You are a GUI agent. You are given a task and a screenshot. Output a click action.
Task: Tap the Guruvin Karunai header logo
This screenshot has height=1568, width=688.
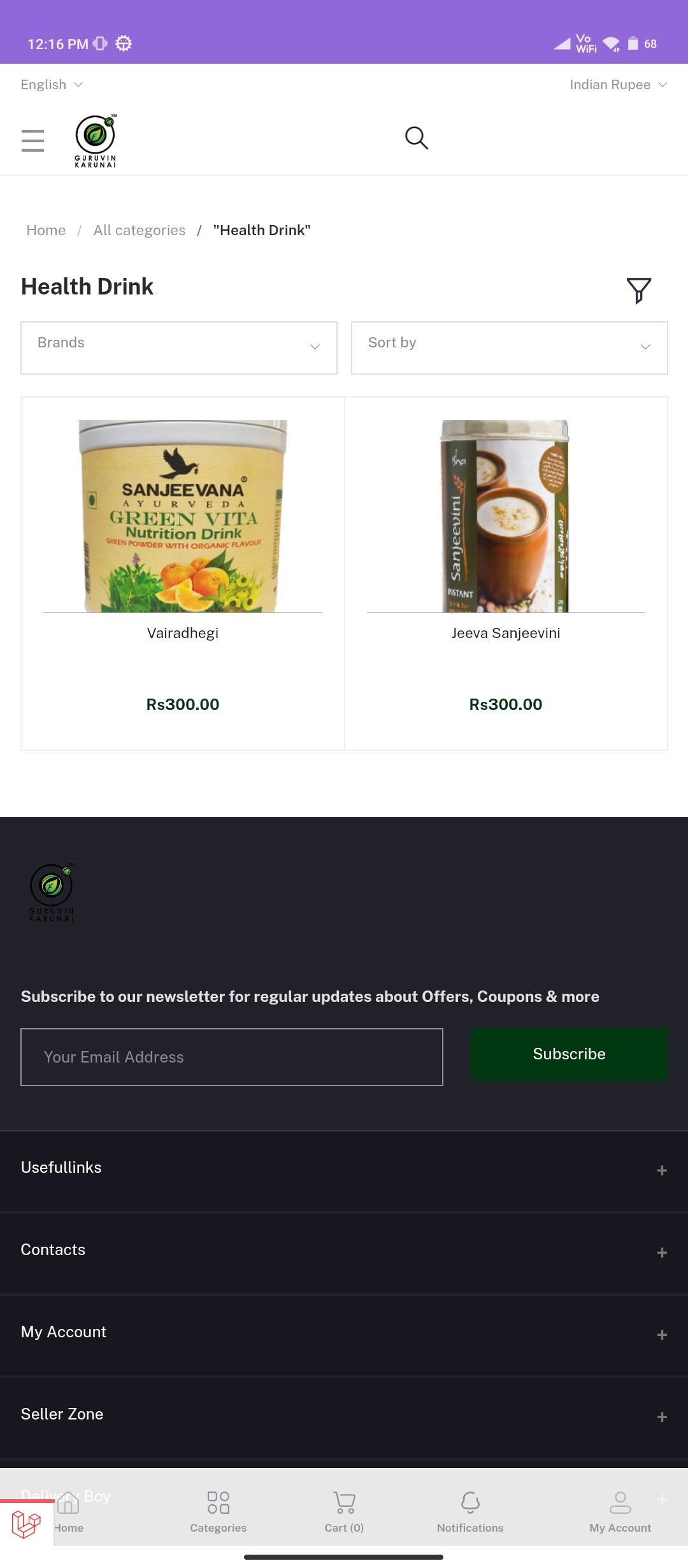coord(96,141)
